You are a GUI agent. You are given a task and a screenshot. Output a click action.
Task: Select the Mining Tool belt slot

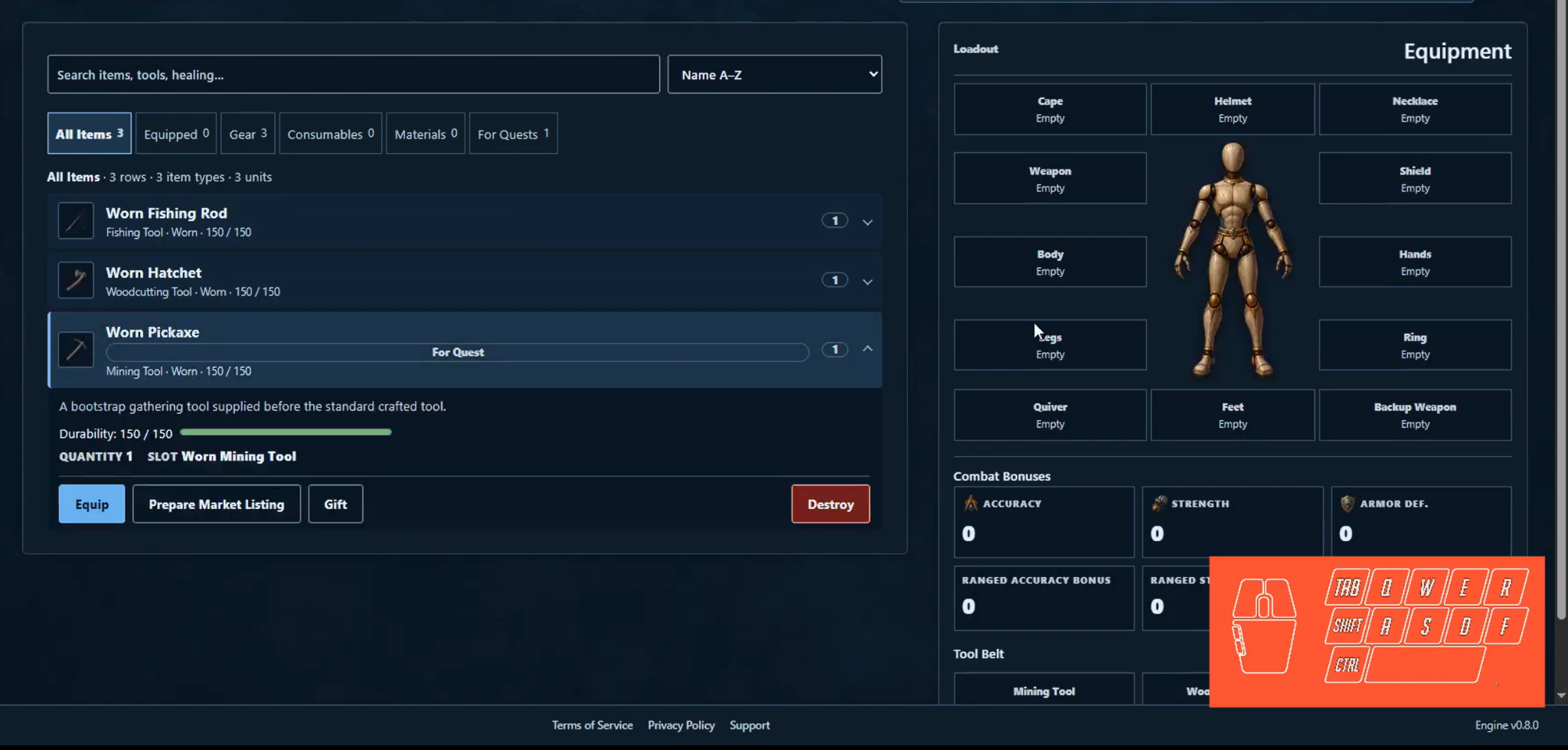(1044, 690)
